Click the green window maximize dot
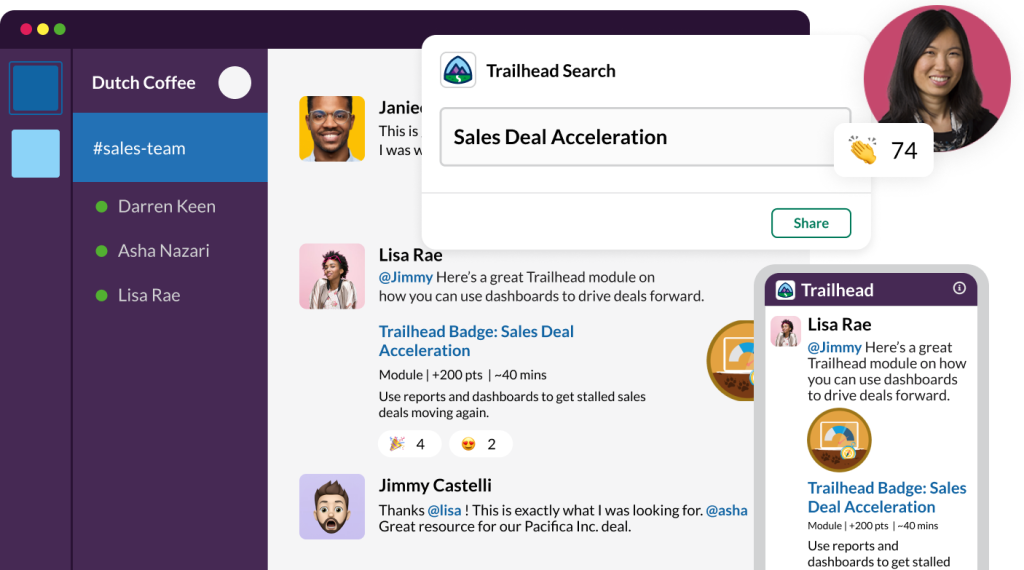 pyautogui.click(x=60, y=29)
